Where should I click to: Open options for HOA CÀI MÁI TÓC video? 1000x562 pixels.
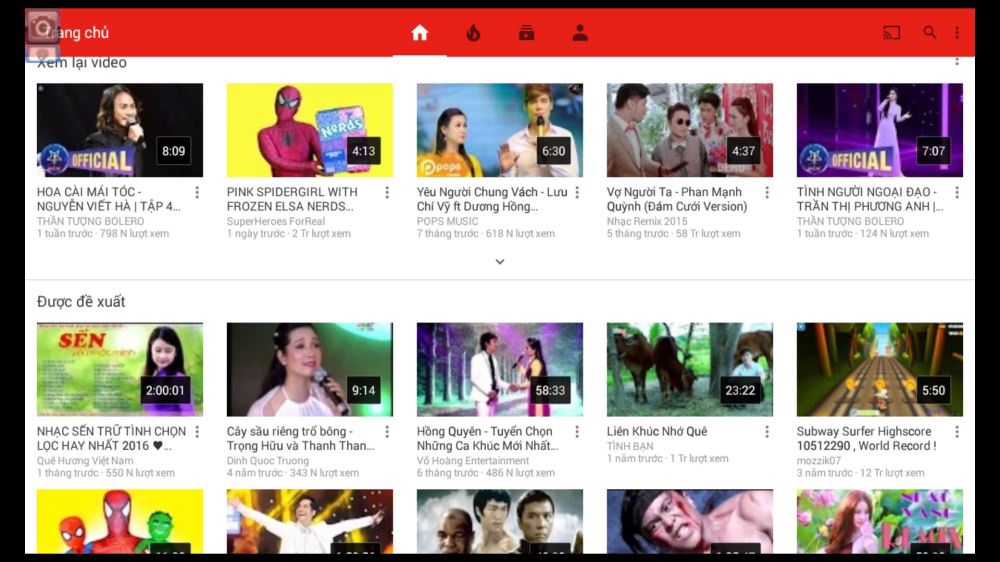(x=197, y=192)
